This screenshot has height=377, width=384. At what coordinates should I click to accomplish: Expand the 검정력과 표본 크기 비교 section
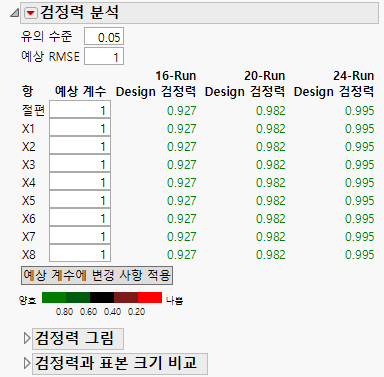pyautogui.click(x=27, y=363)
